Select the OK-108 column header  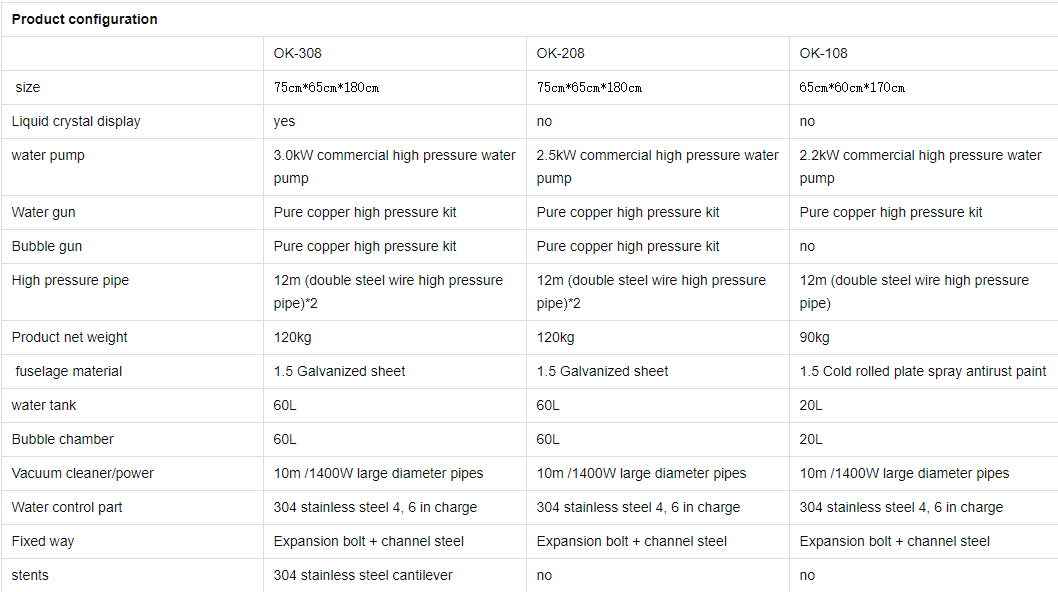[x=824, y=53]
